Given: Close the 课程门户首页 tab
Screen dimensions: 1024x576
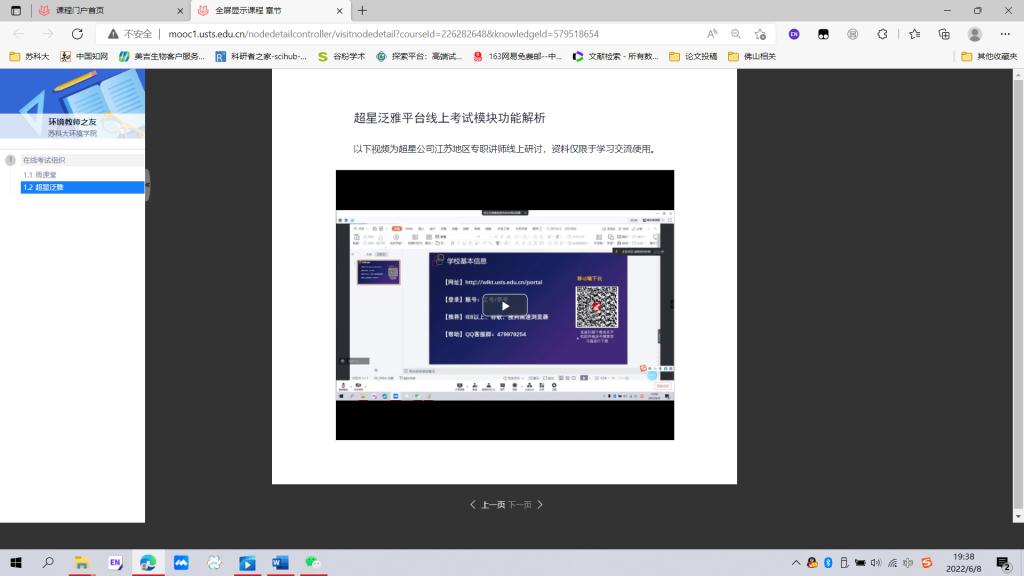Looking at the screenshot, I should (x=180, y=10).
